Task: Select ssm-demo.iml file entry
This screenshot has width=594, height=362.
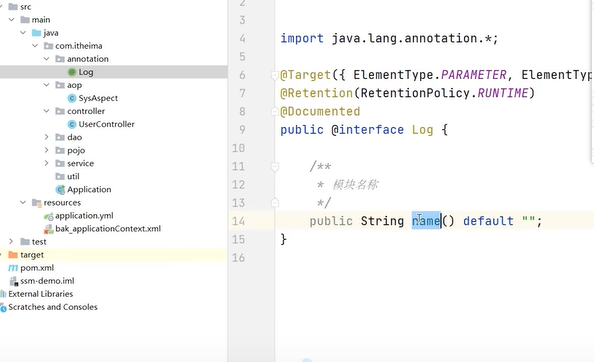Action: click(47, 281)
